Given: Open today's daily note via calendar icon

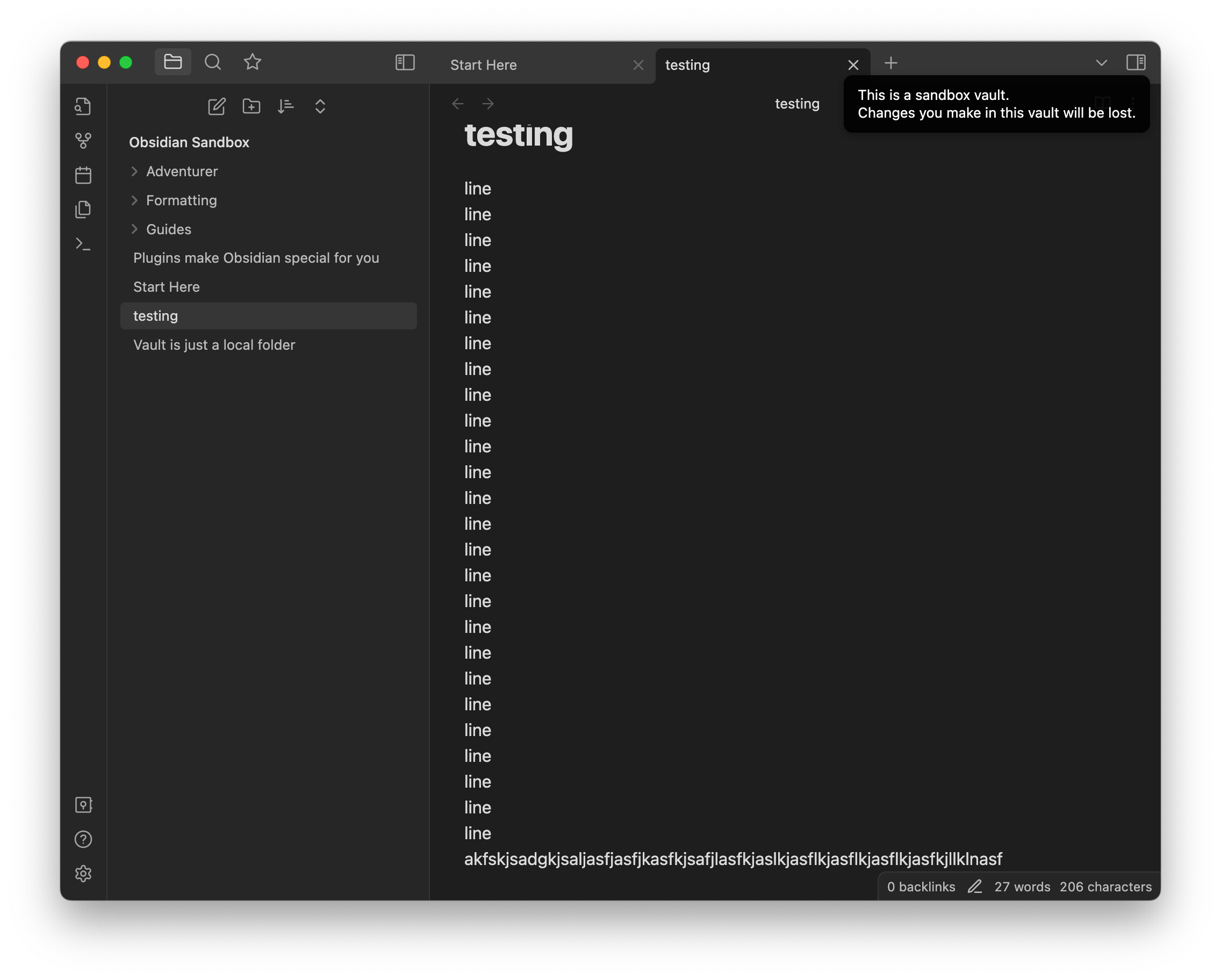Looking at the screenshot, I should 83,175.
